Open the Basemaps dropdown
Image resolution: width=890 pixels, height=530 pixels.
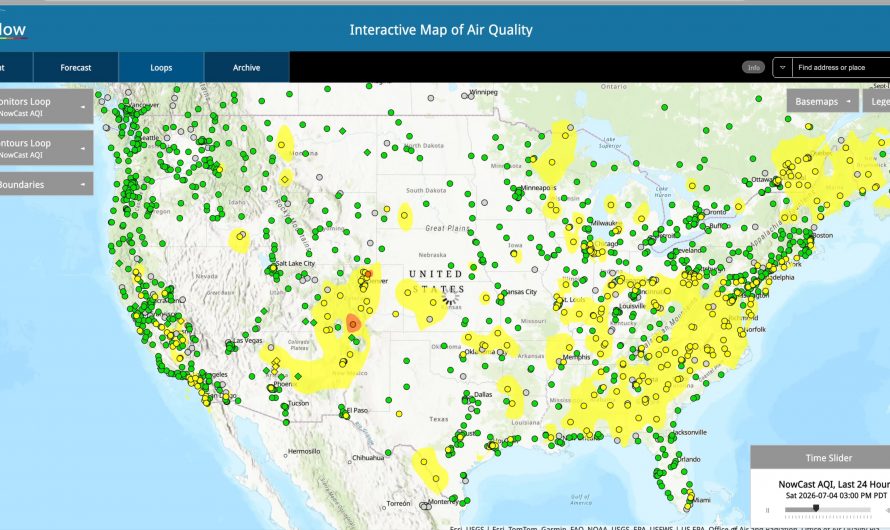click(822, 102)
